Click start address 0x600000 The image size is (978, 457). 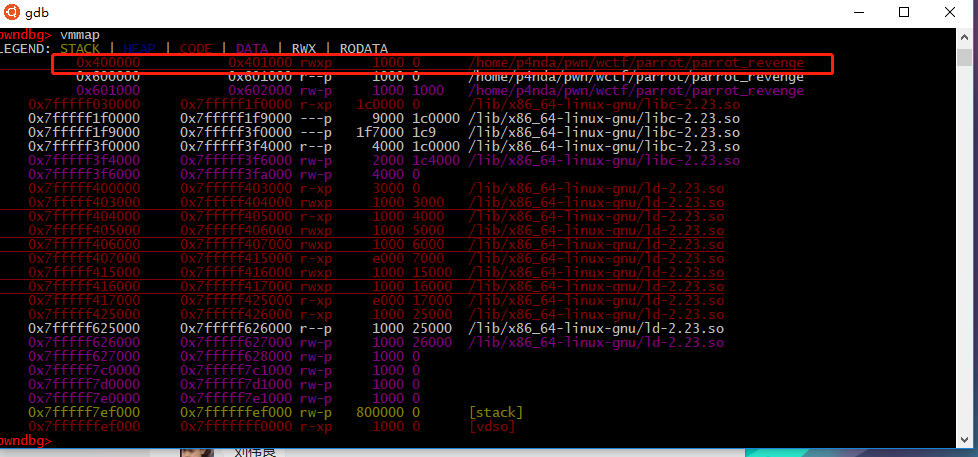click(109, 77)
